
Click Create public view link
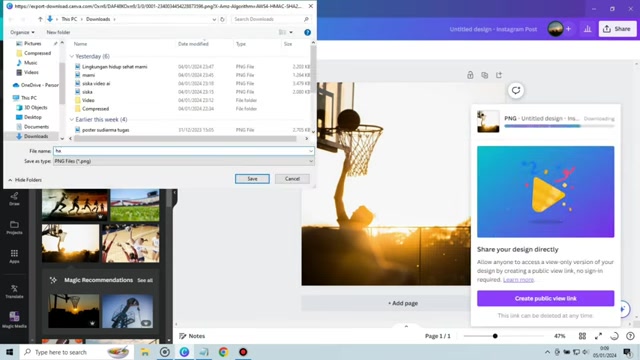tap(545, 298)
